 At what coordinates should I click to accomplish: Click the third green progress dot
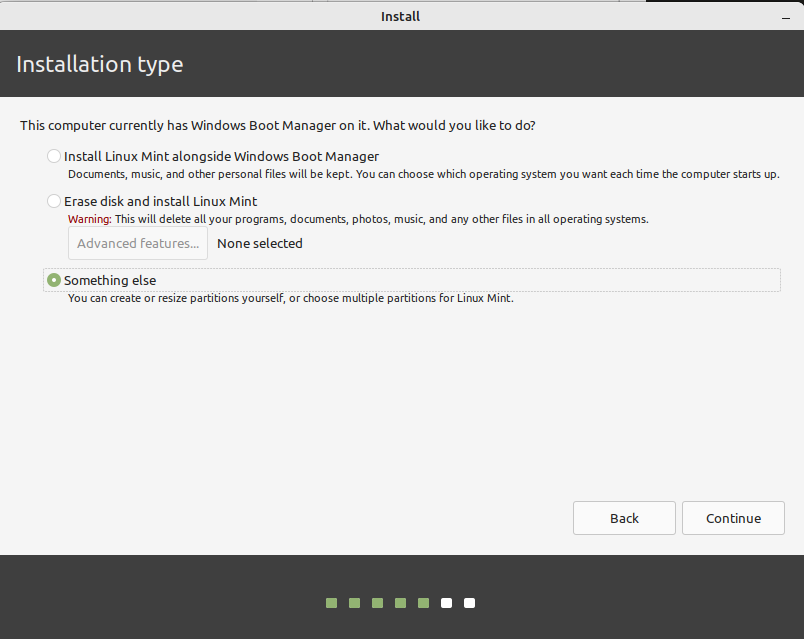coord(377,603)
